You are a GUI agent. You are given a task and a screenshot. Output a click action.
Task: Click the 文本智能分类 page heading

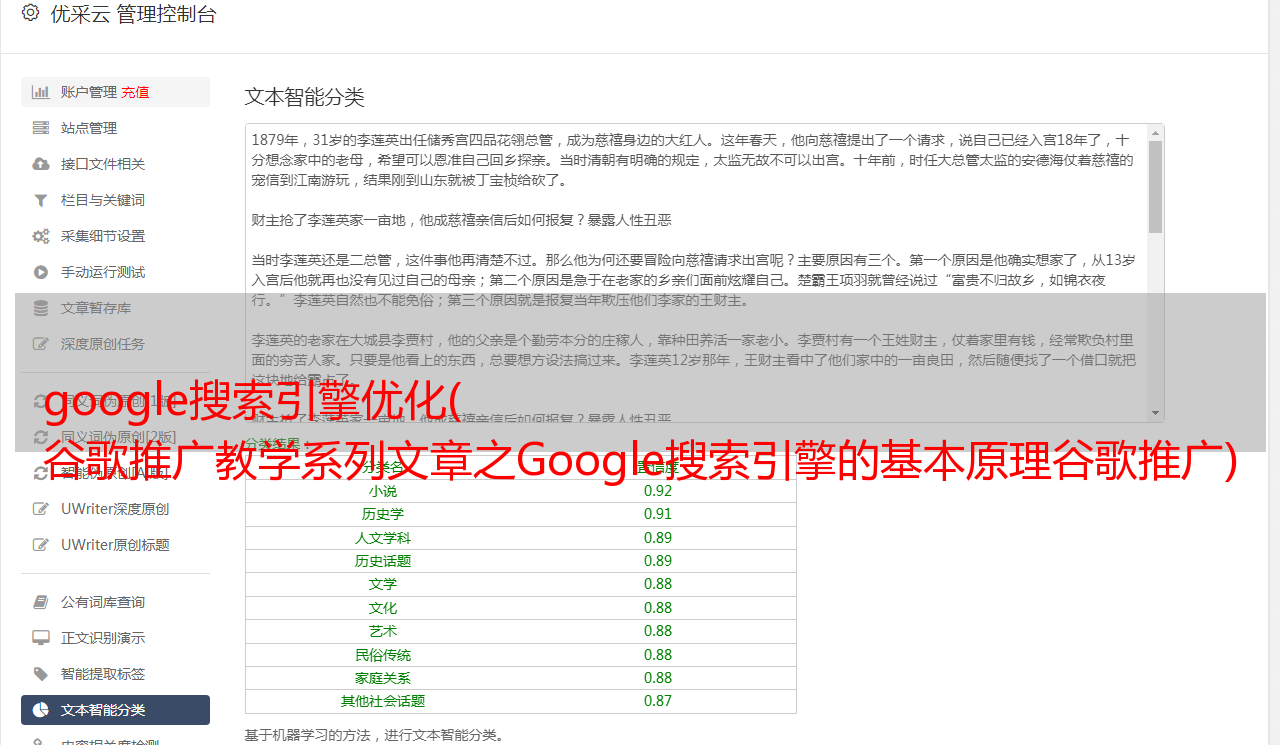click(x=305, y=97)
